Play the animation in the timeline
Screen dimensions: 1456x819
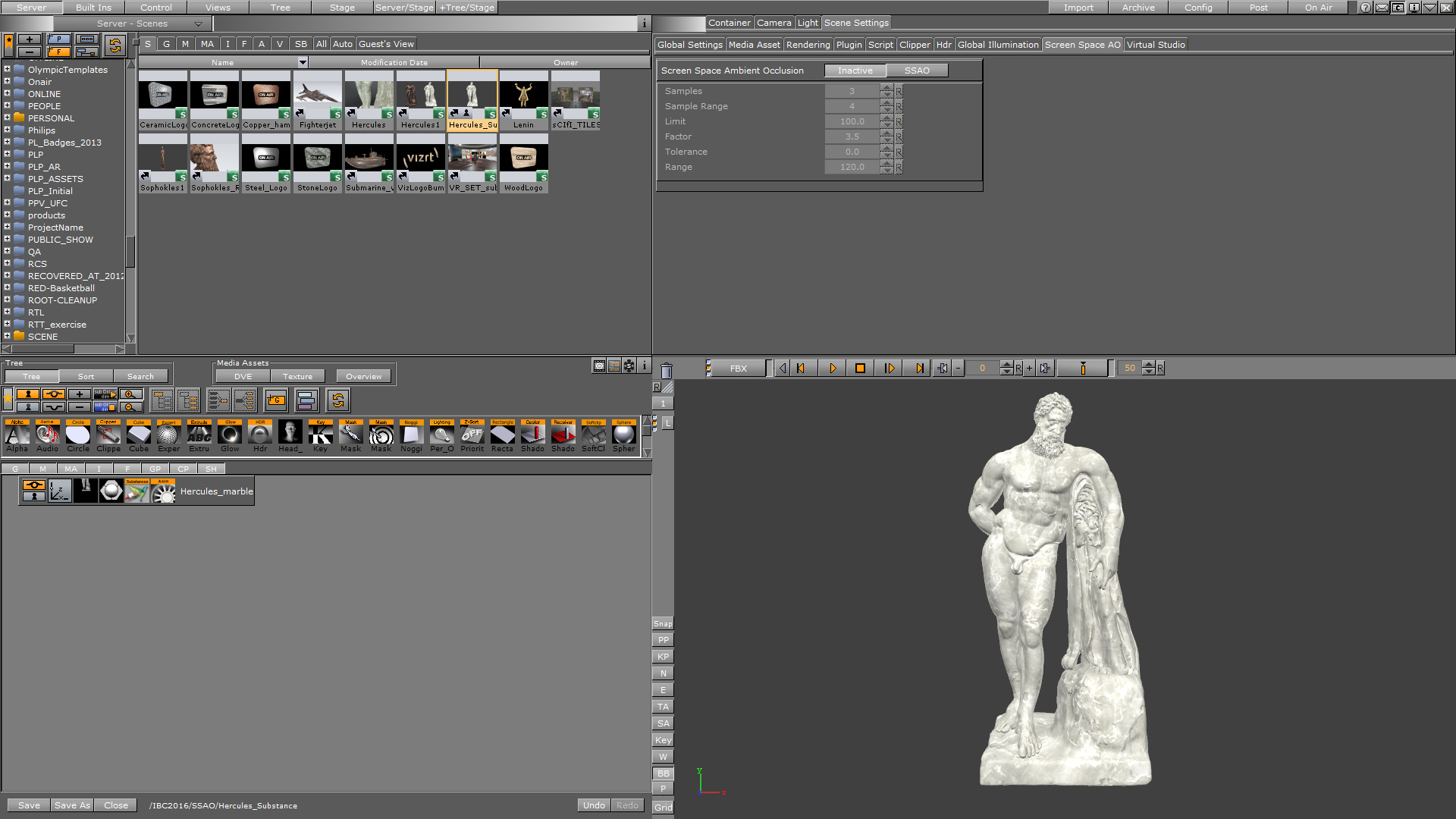(x=832, y=368)
